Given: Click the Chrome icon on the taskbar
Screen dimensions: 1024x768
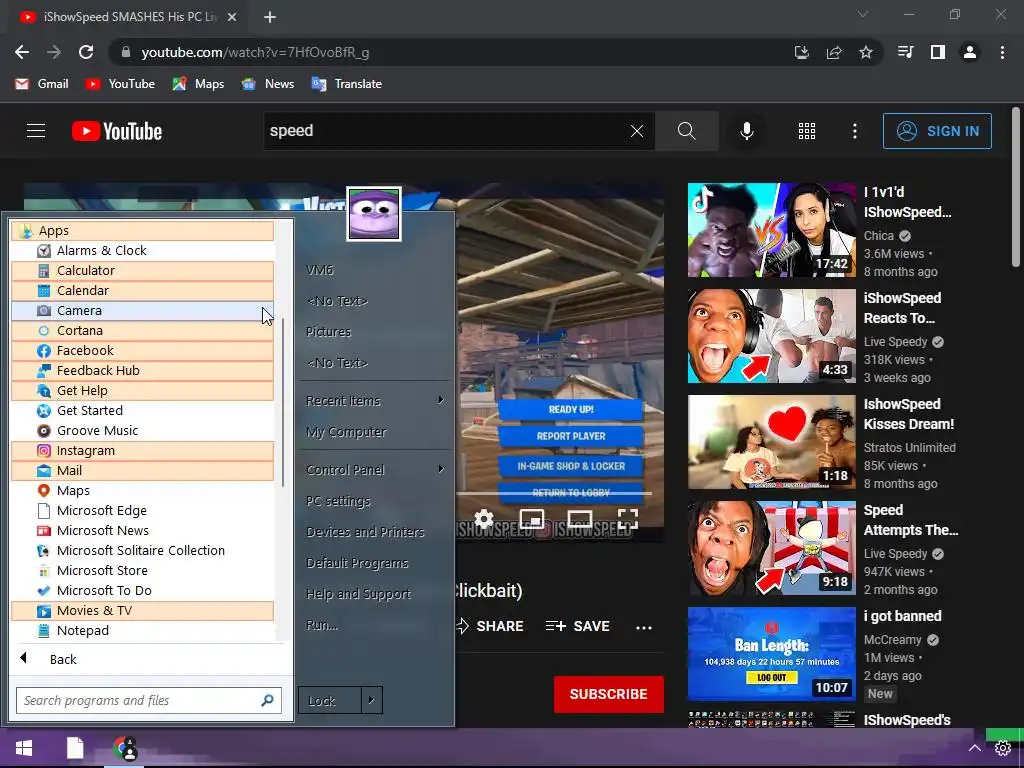Looking at the screenshot, I should [125, 748].
